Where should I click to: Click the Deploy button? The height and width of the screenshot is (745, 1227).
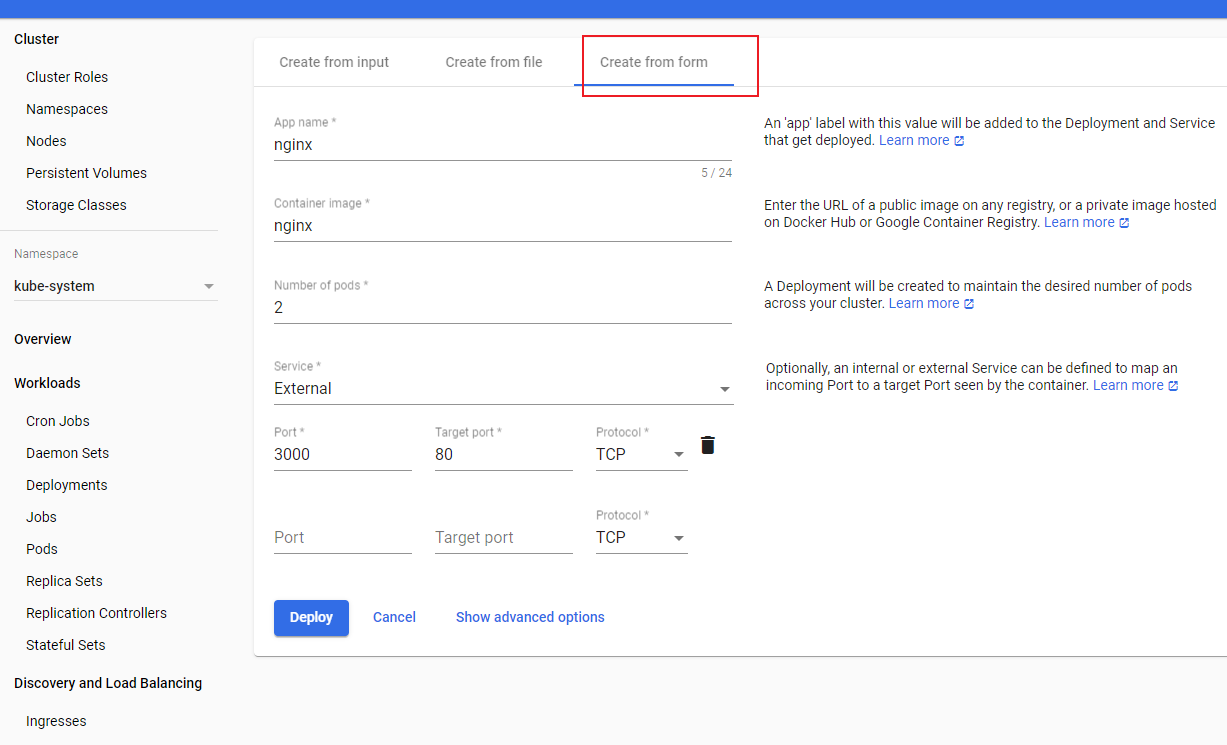(x=311, y=617)
